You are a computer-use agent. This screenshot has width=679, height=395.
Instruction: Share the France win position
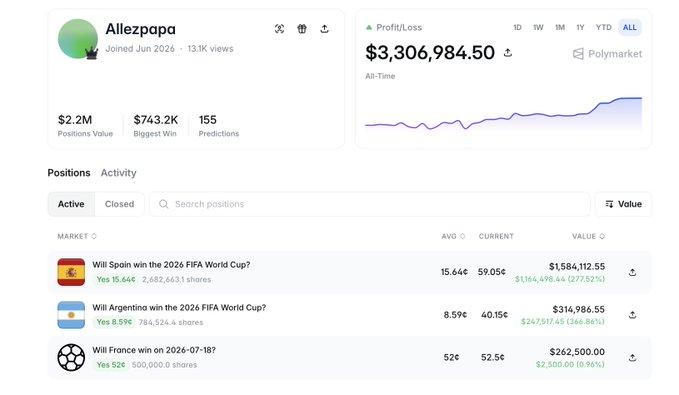tap(632, 358)
